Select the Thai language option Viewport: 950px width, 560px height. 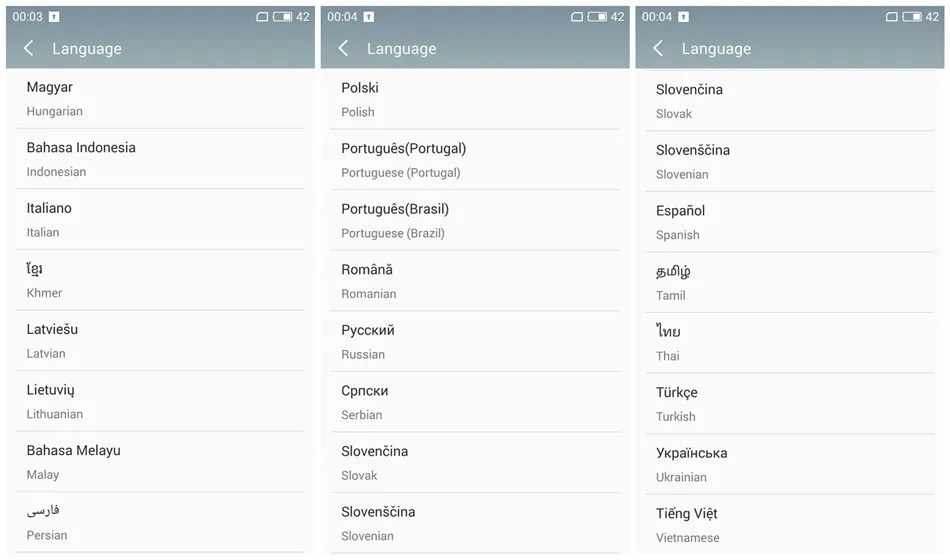coord(790,343)
